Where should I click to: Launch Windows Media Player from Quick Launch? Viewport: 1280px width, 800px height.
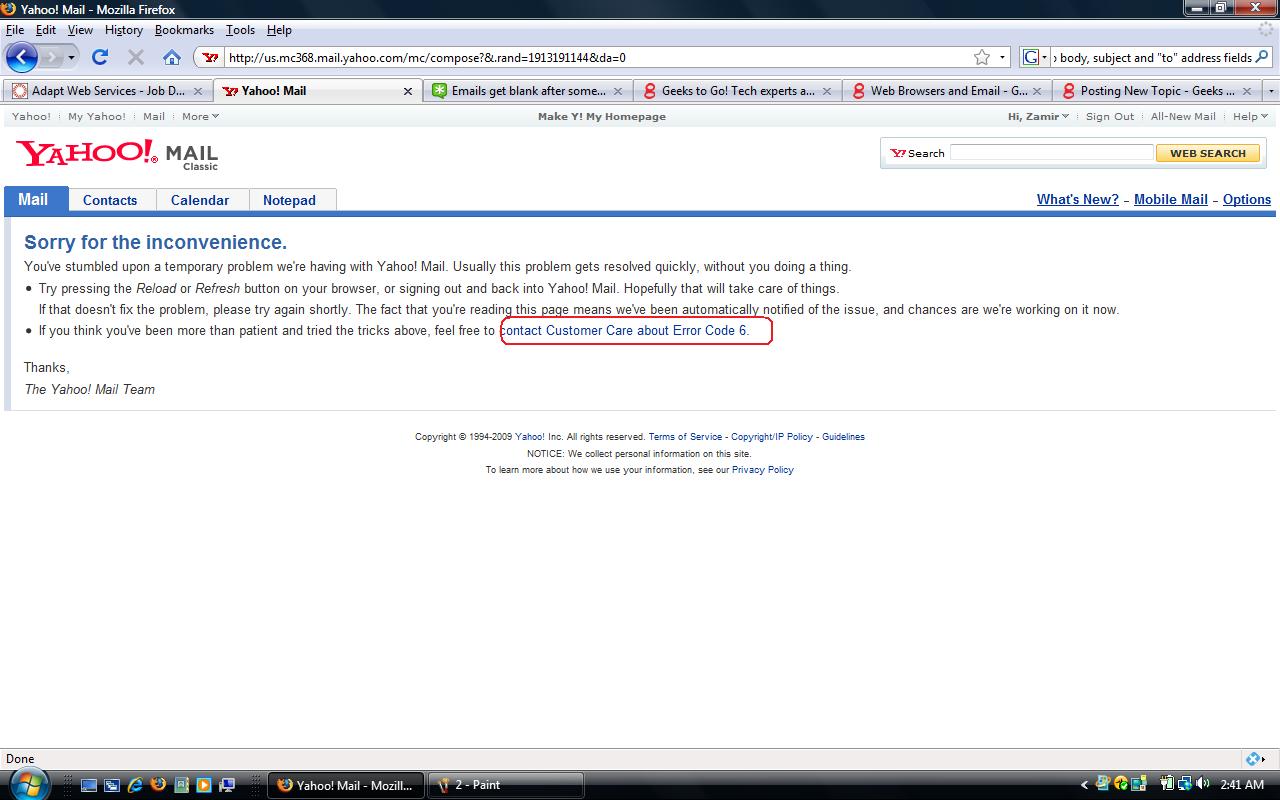pos(204,785)
